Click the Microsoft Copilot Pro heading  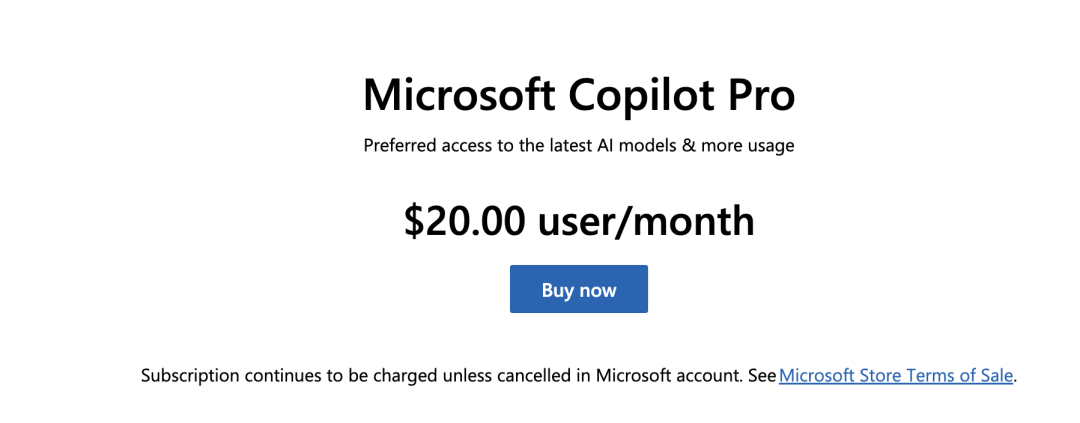point(579,96)
